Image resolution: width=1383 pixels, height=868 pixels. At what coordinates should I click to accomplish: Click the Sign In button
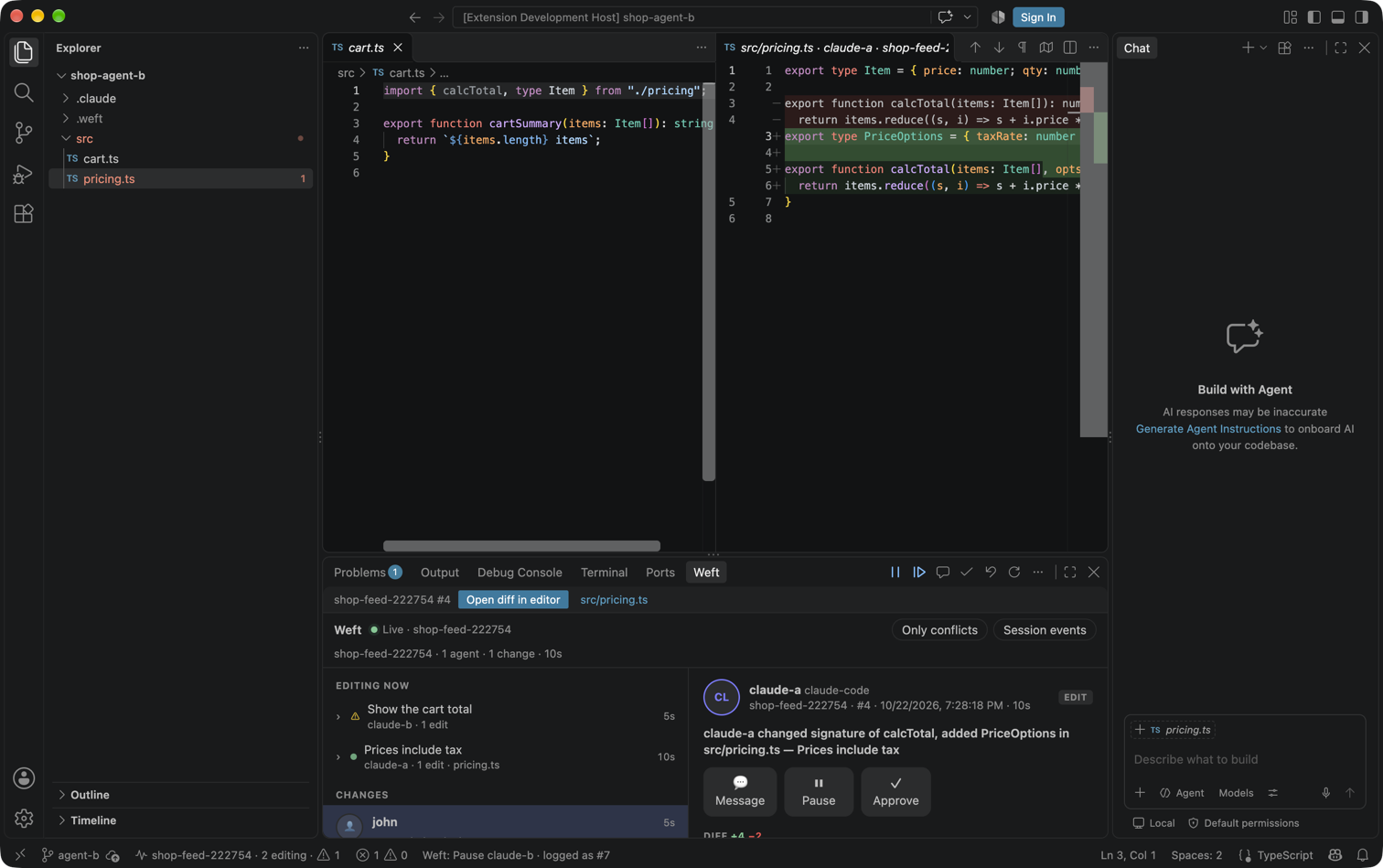pyautogui.click(x=1038, y=17)
